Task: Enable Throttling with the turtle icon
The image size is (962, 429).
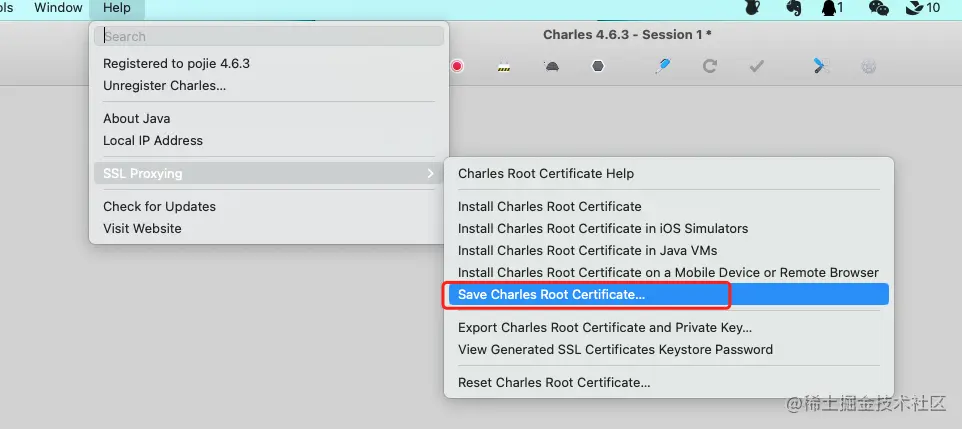Action: click(x=551, y=66)
